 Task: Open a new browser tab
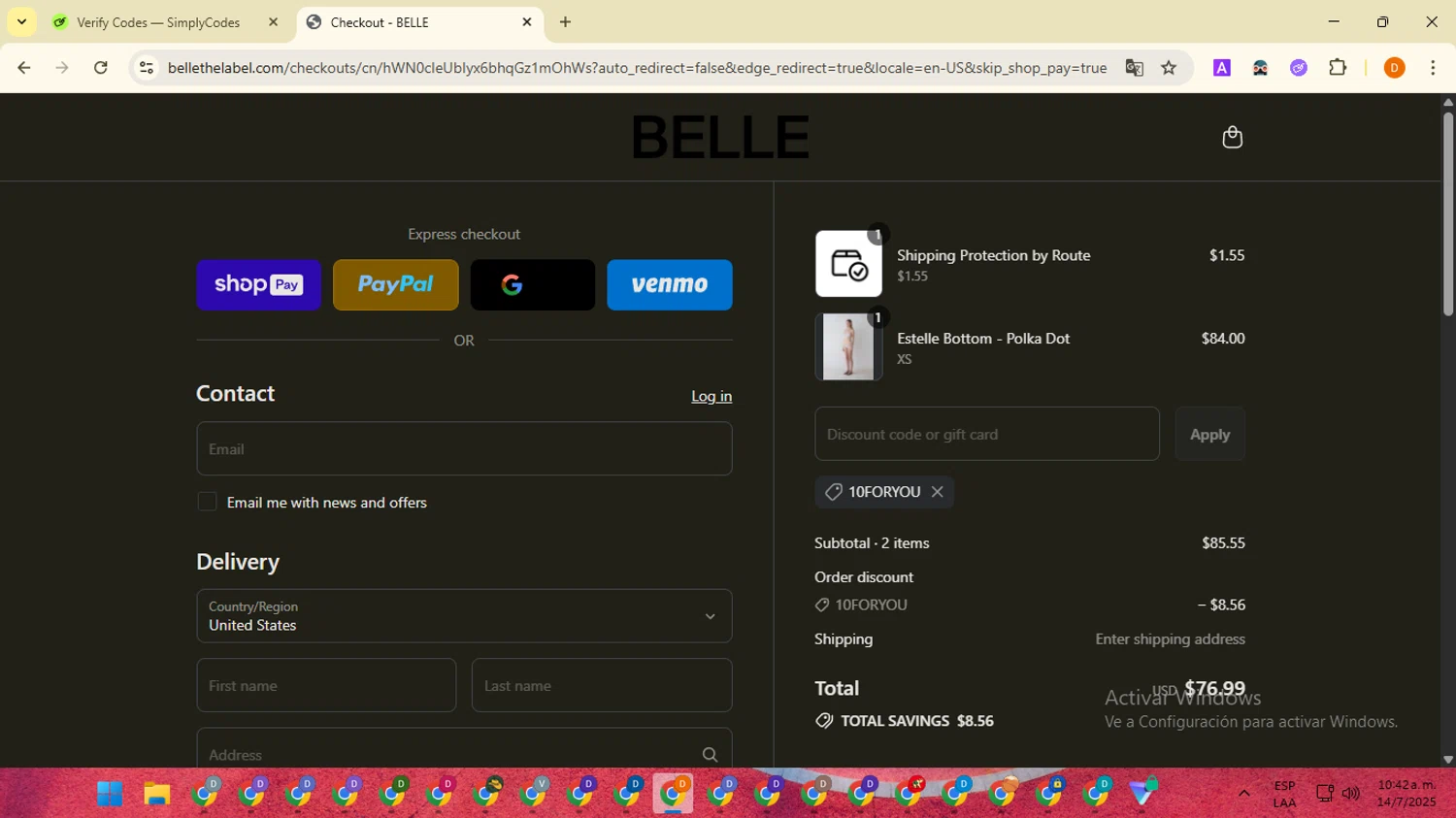565,21
